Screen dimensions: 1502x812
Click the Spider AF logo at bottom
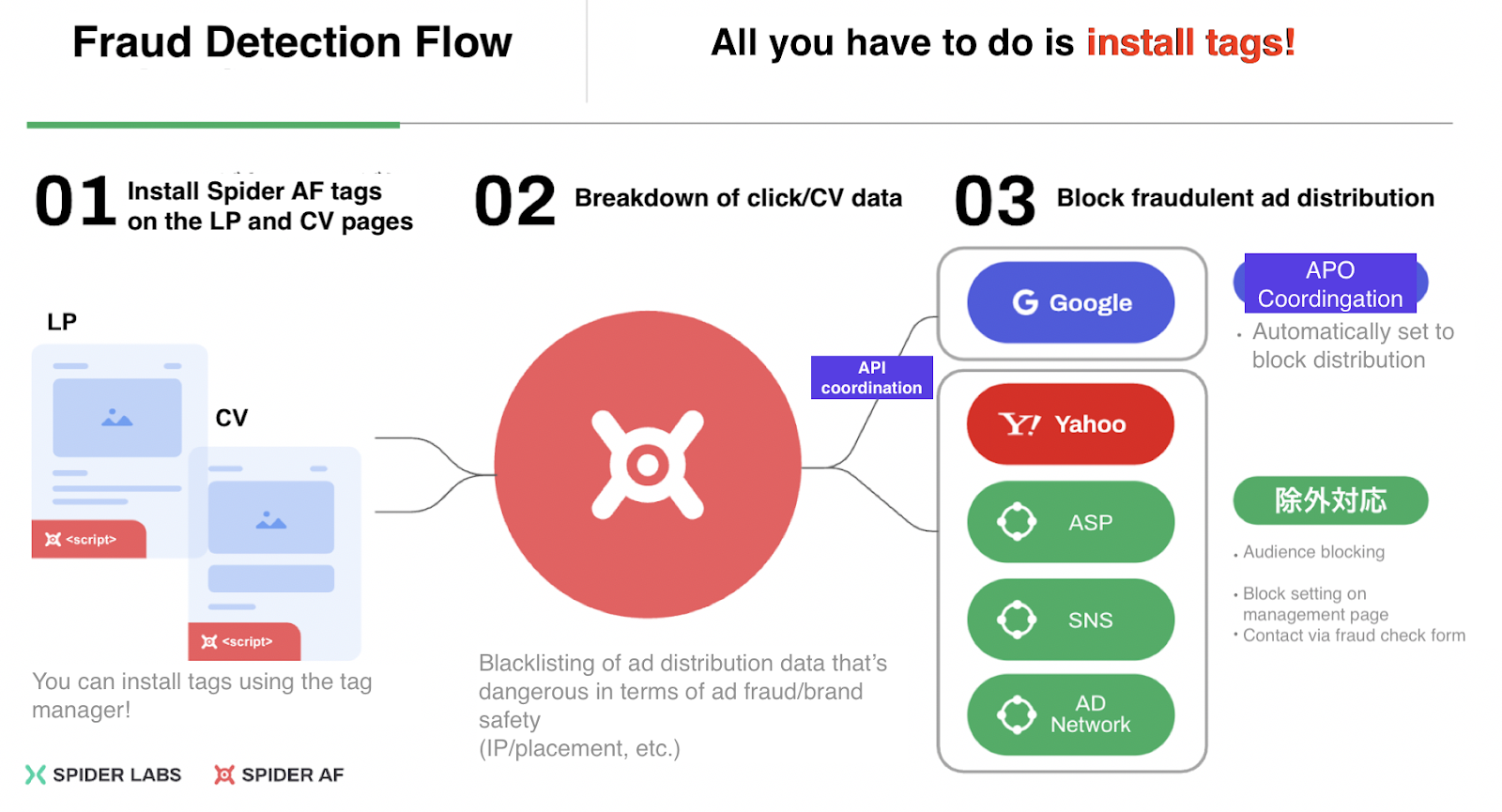(279, 774)
